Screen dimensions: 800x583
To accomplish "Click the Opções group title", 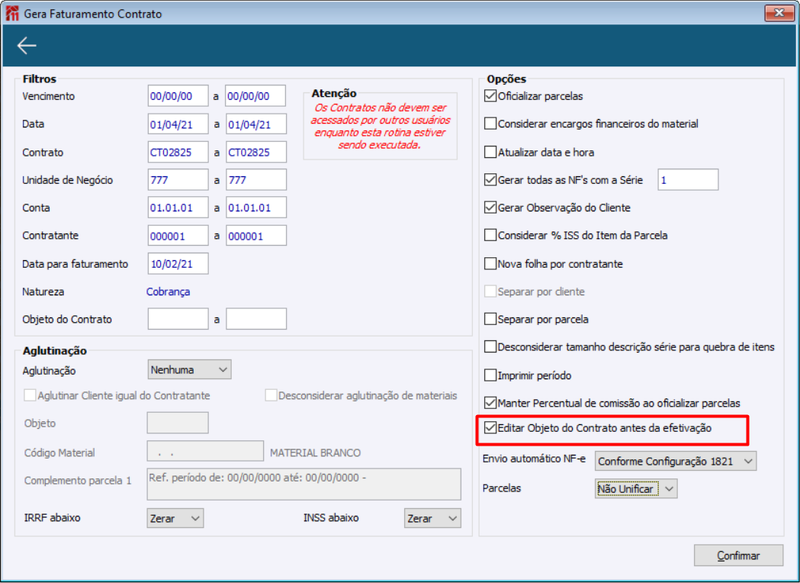I will [x=506, y=79].
